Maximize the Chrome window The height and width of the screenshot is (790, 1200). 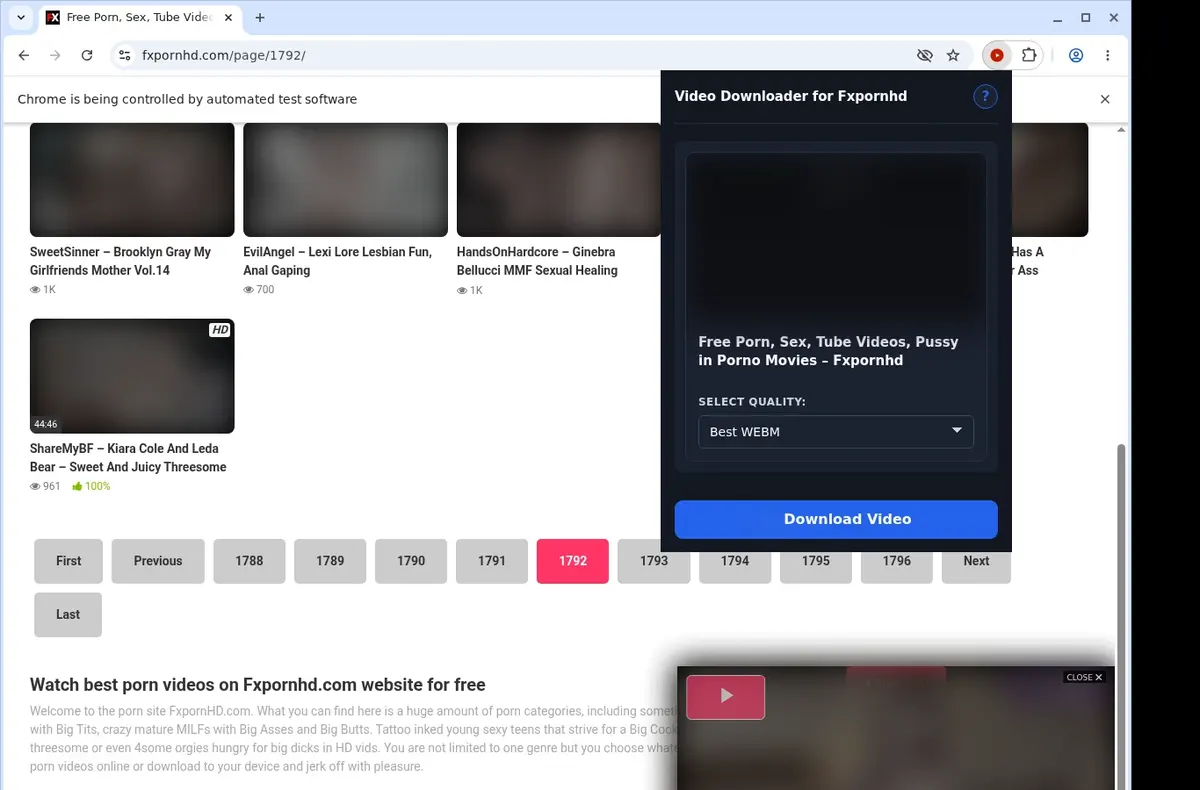tap(1086, 17)
